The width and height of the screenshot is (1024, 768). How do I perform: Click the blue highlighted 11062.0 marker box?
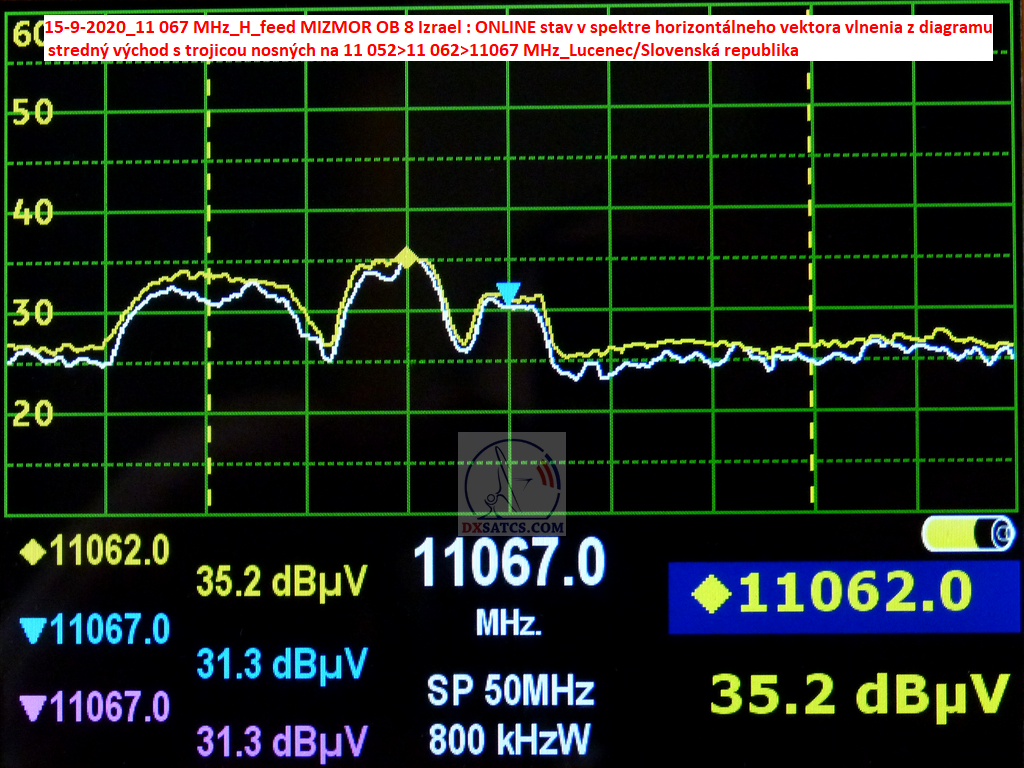point(836,596)
